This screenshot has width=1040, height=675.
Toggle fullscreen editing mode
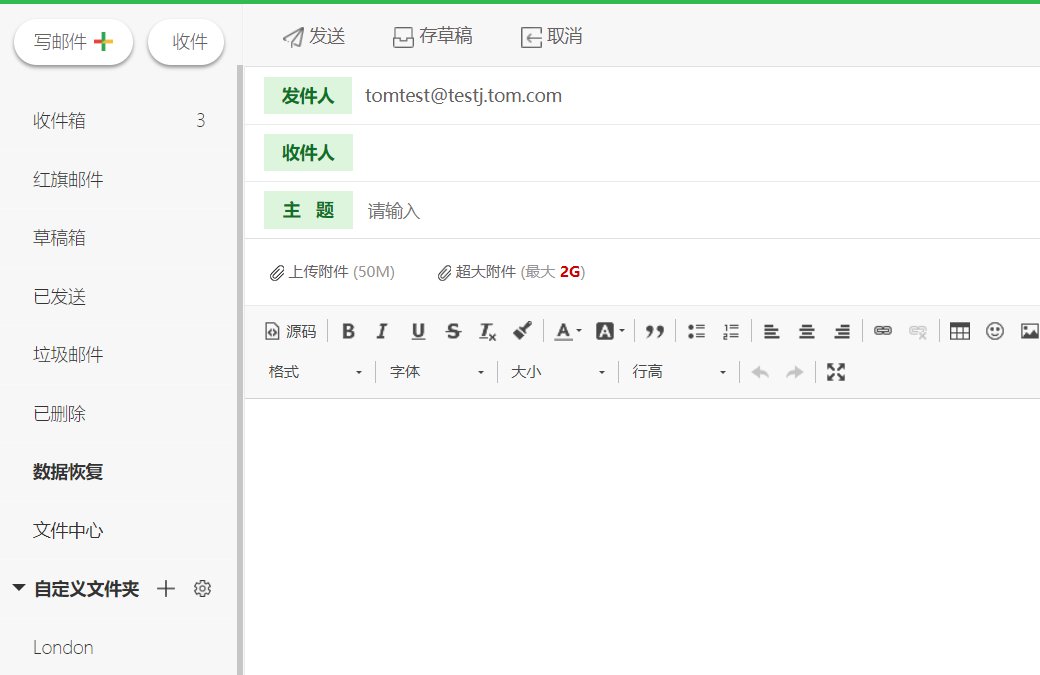pos(836,371)
